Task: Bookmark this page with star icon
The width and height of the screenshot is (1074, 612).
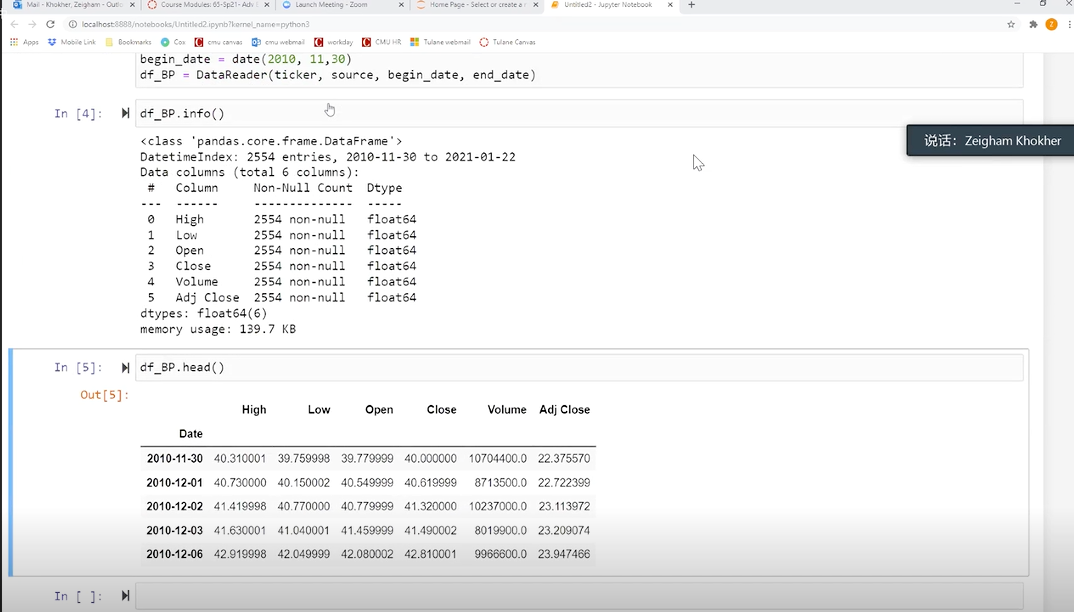Action: pyautogui.click(x=1011, y=24)
